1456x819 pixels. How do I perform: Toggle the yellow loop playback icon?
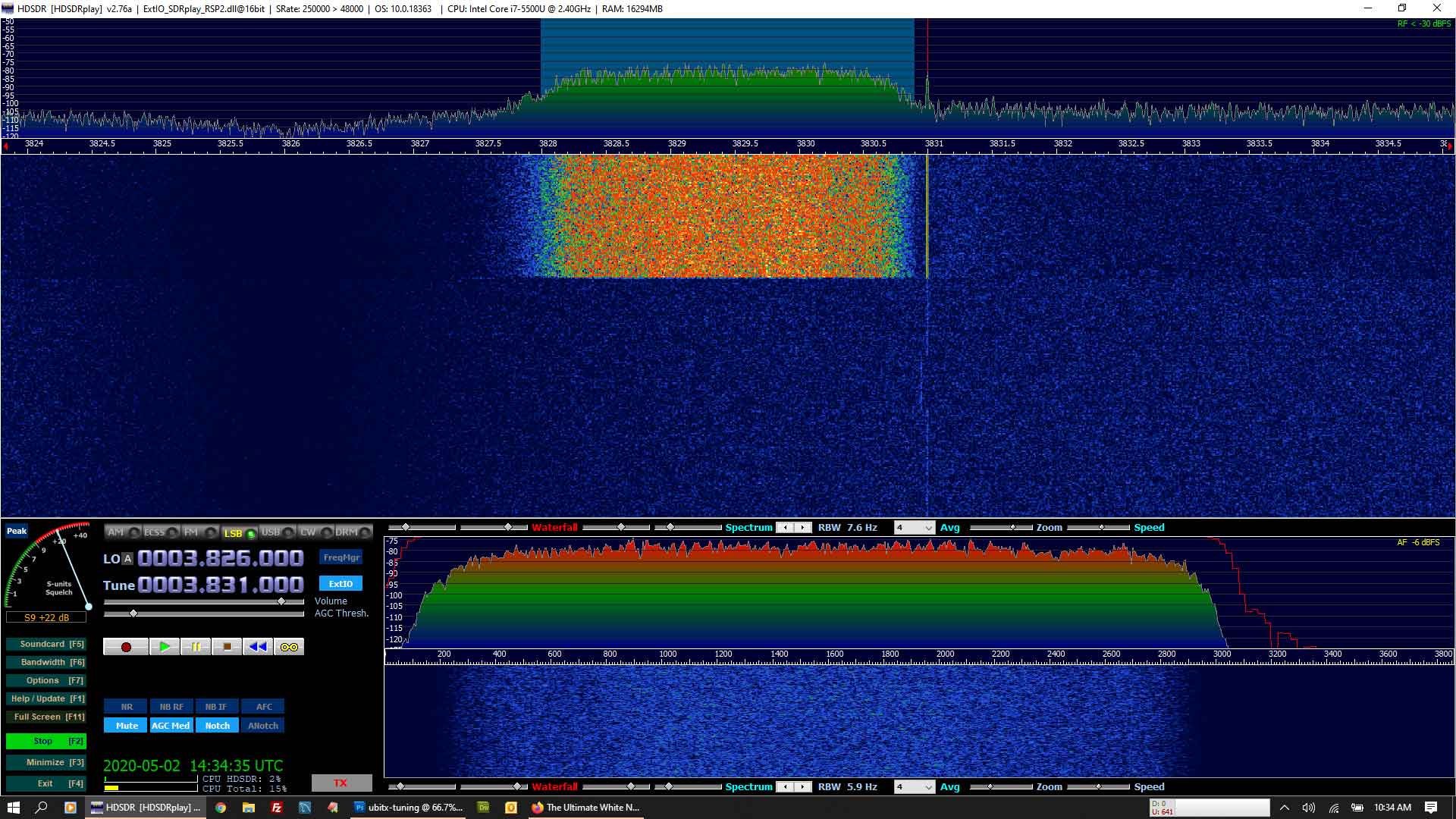[x=289, y=647]
